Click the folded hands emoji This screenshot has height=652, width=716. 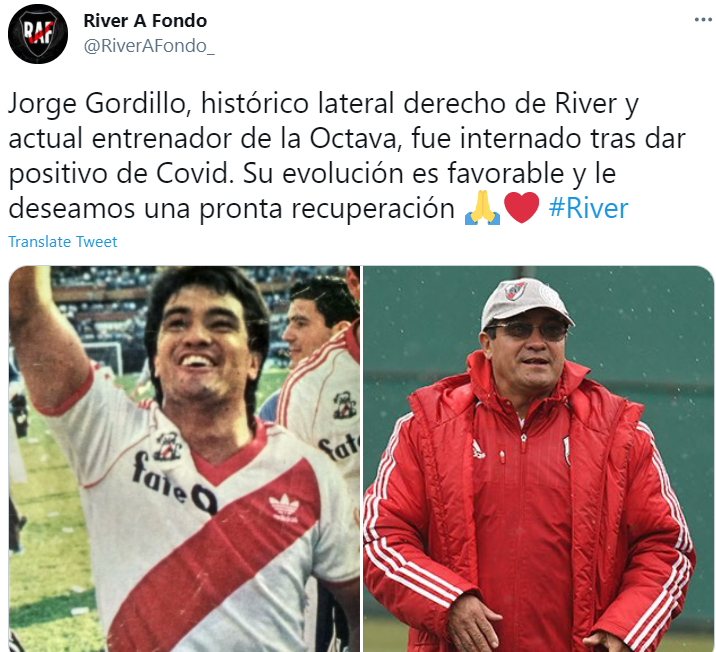tap(482, 208)
